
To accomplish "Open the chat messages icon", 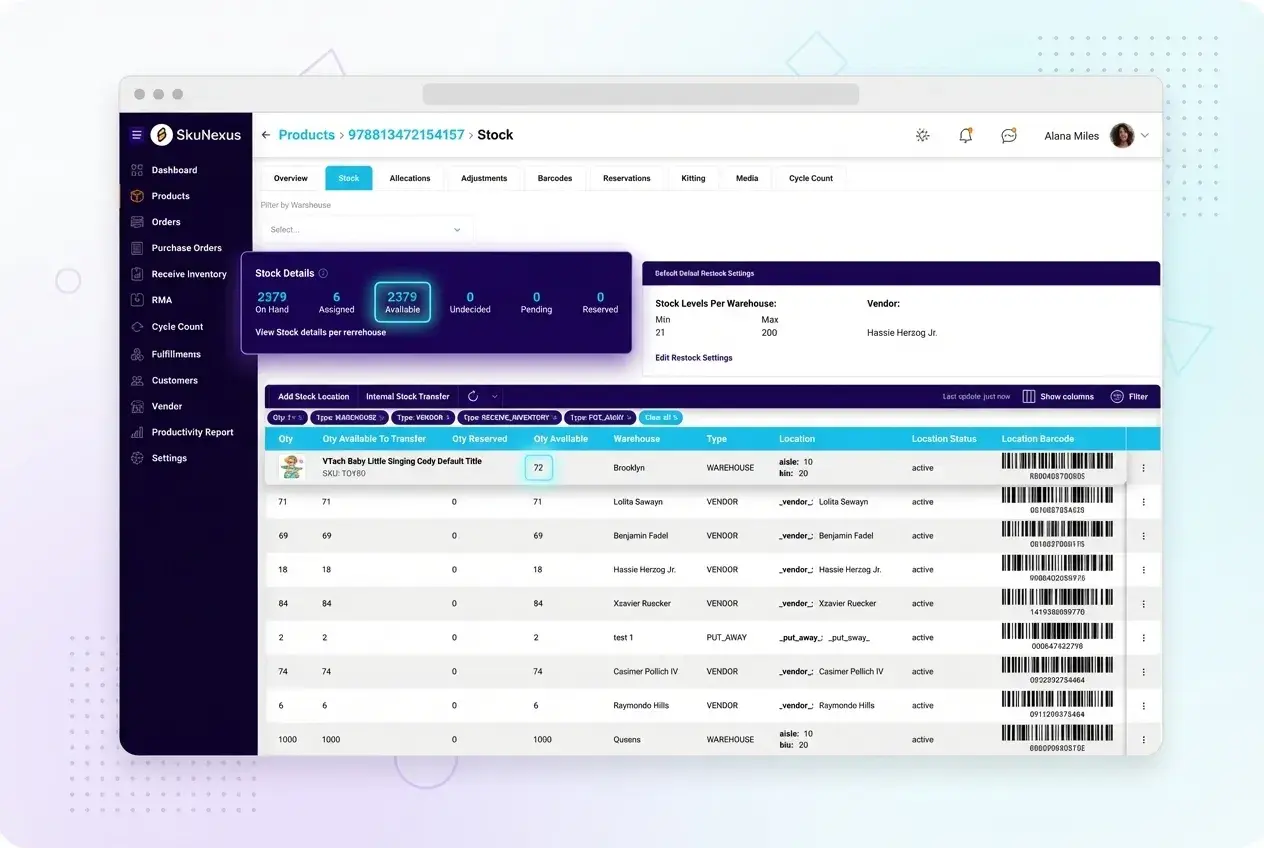I will (1009, 135).
